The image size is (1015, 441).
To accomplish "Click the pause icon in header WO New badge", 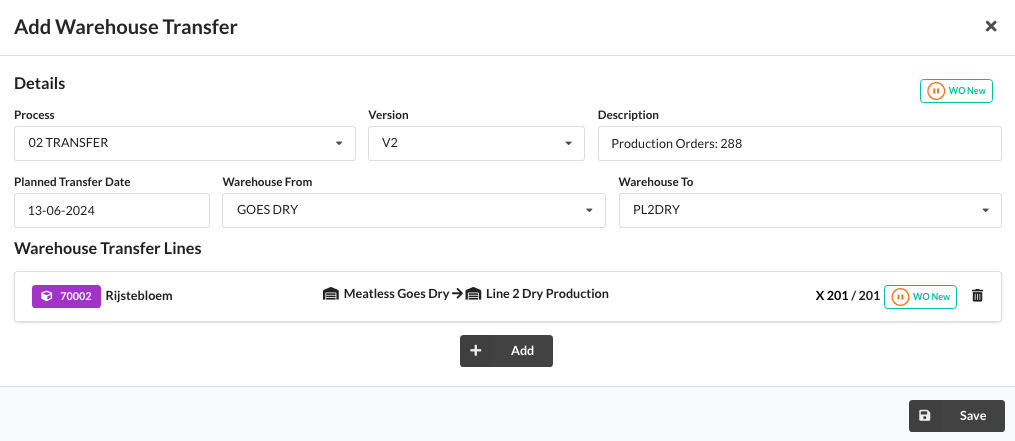I will tap(935, 91).
